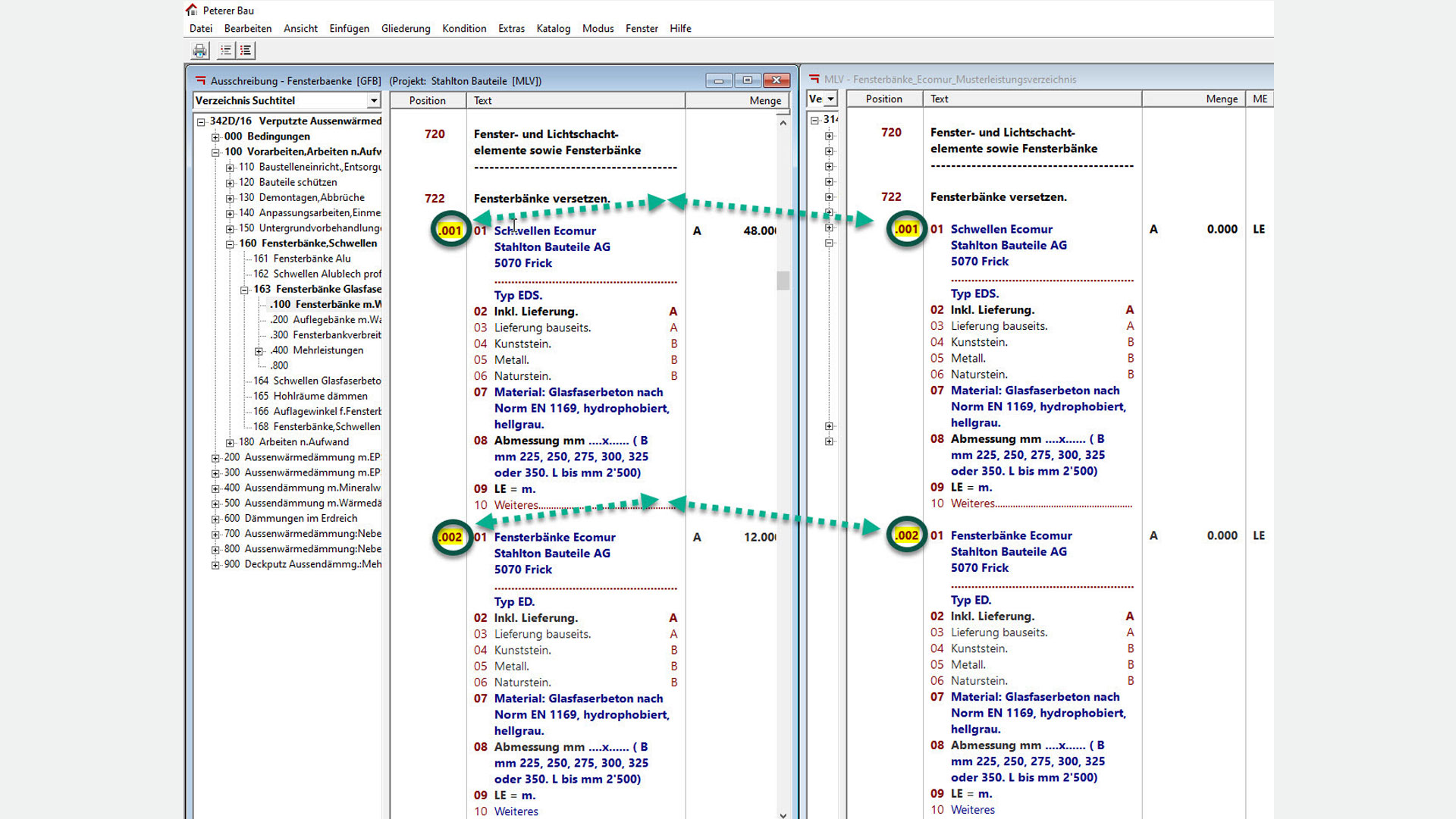Collapse the 100 Vorarbeiten node

pyautogui.click(x=215, y=152)
